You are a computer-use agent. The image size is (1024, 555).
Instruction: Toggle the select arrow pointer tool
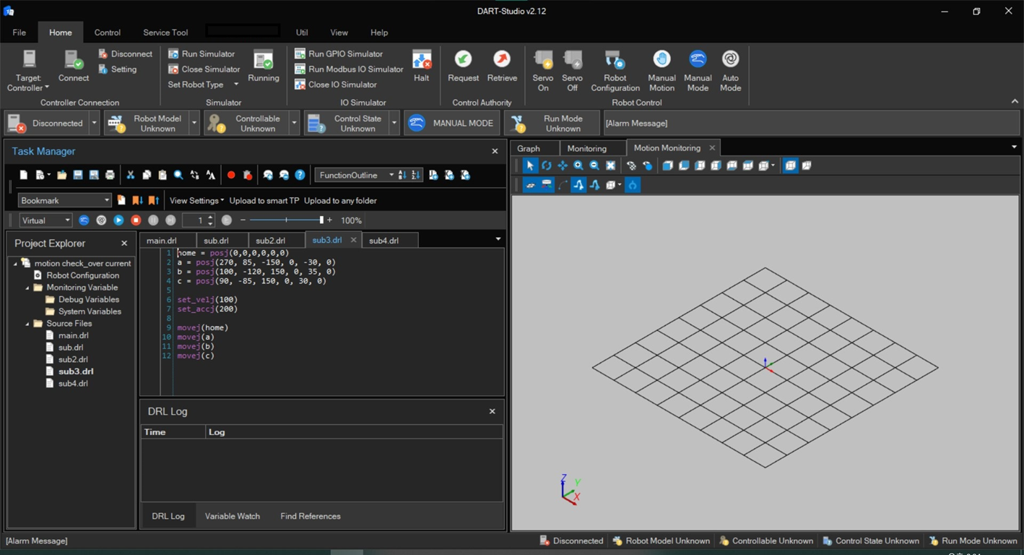coord(530,166)
